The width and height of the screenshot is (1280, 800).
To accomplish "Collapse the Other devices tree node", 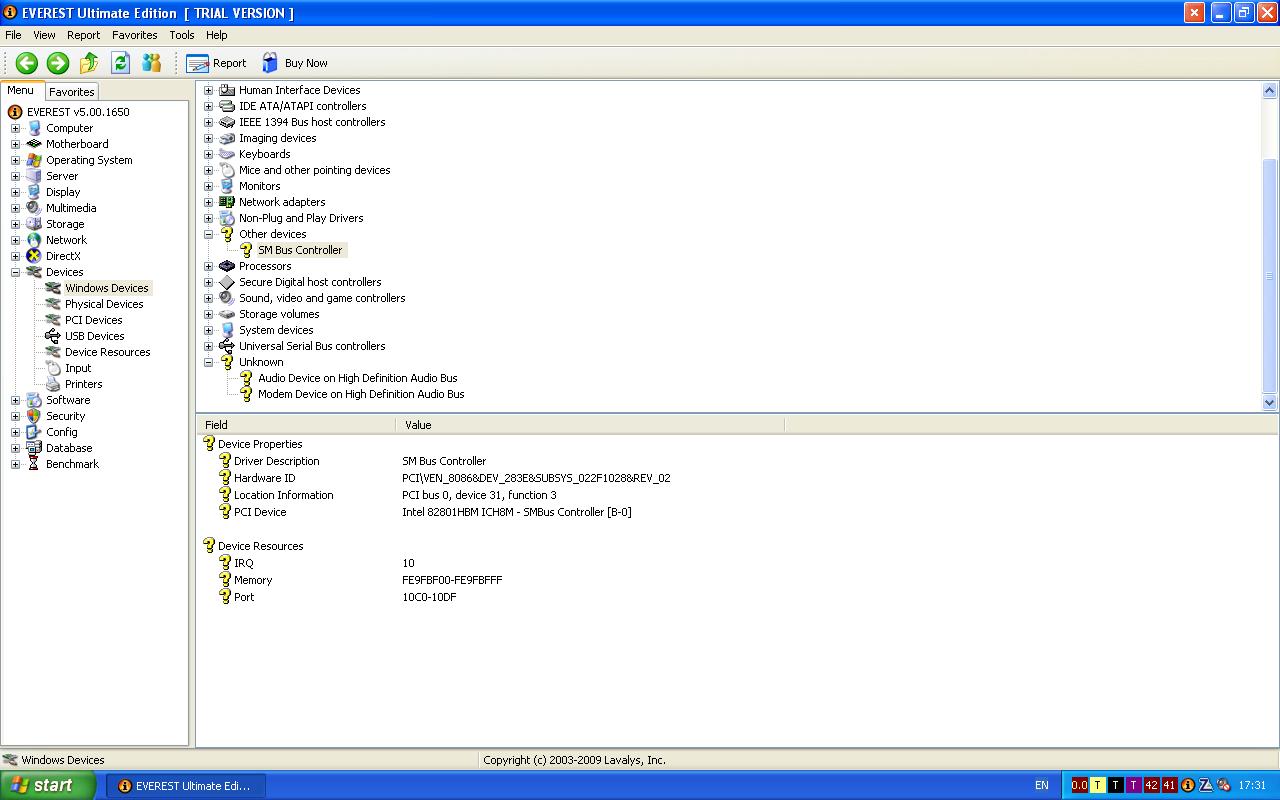I will pyautogui.click(x=208, y=234).
